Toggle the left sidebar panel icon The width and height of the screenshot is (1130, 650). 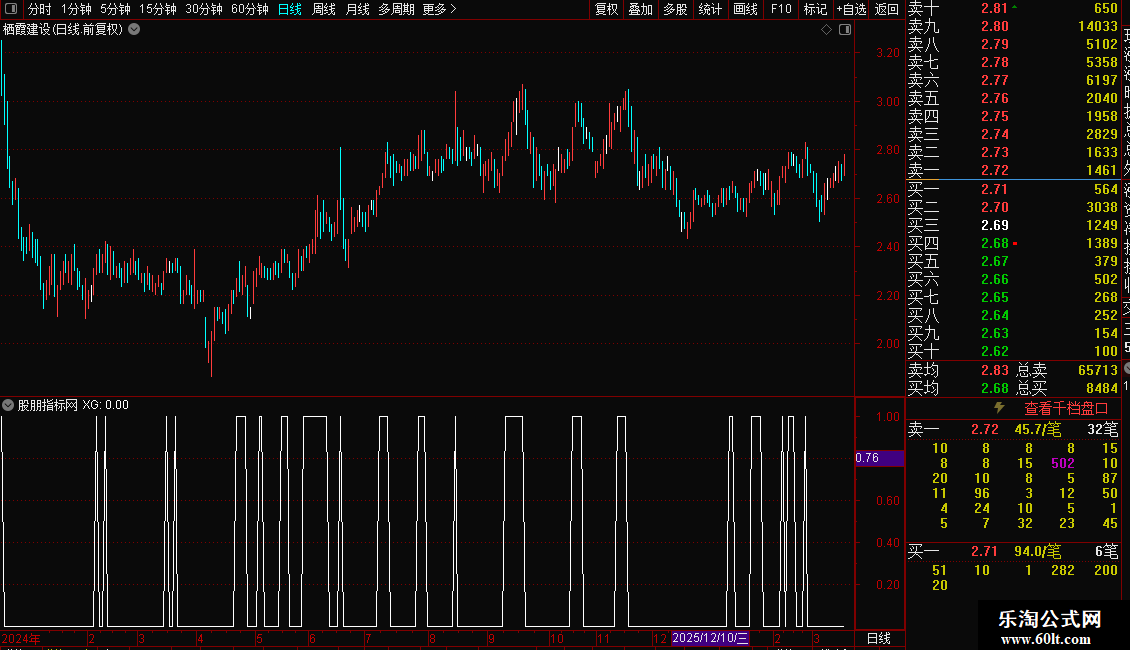11,9
